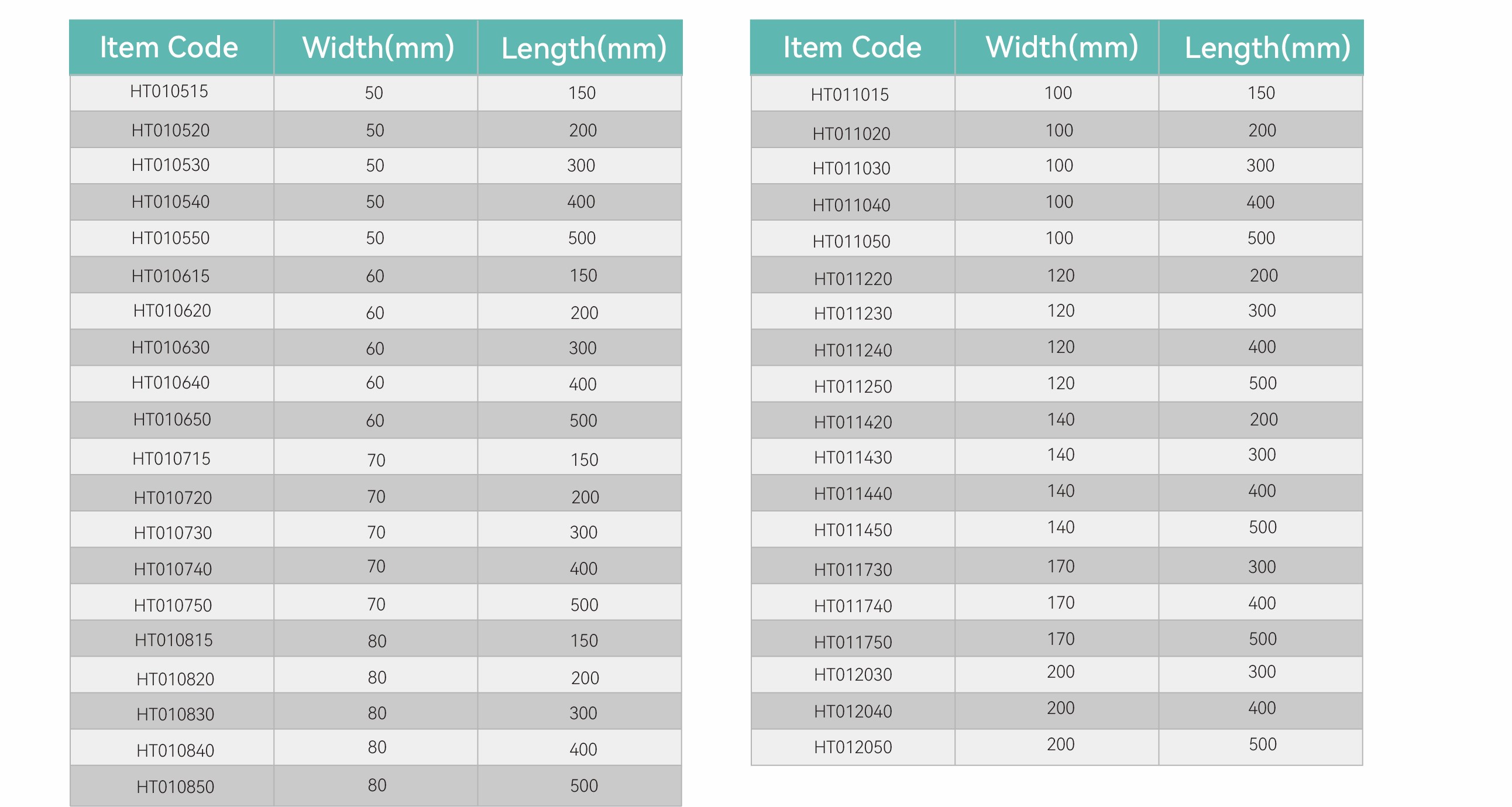Screen dimensions: 1512x807
Task: Click the length 150 for HT010615
Action: point(583,275)
